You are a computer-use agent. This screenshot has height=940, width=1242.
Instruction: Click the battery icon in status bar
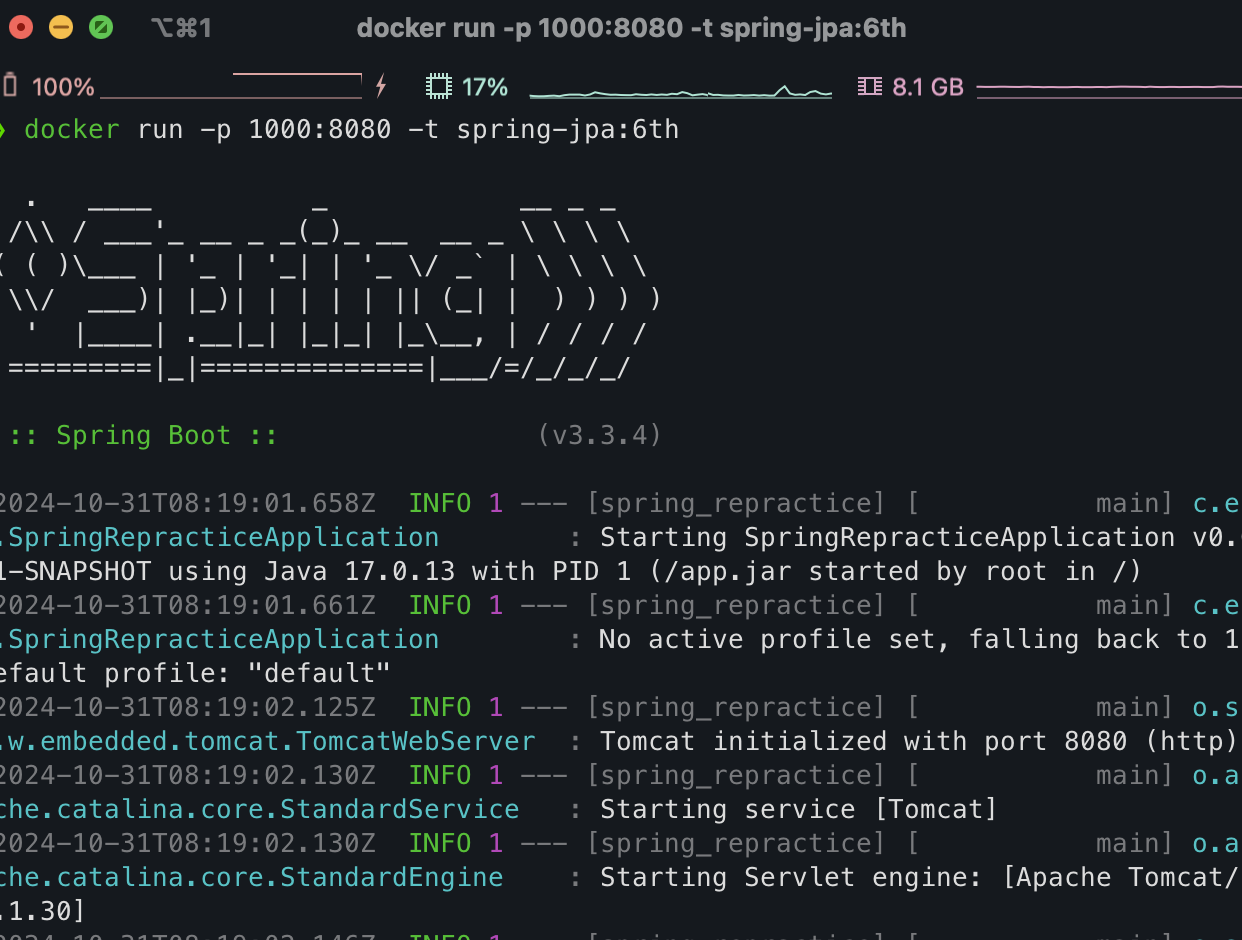(x=10, y=87)
